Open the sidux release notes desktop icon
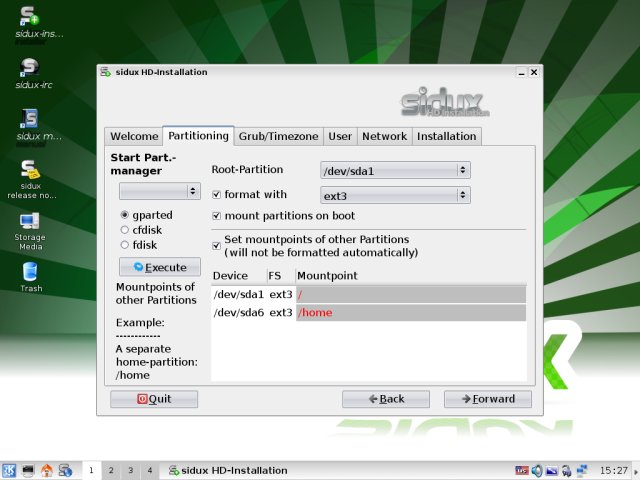 pyautogui.click(x=29, y=170)
